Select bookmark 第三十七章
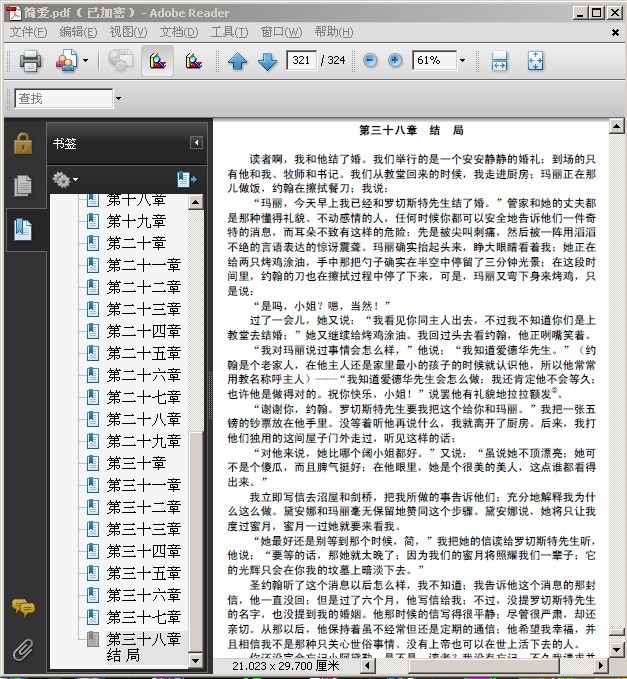627x679 pixels. pos(143,617)
